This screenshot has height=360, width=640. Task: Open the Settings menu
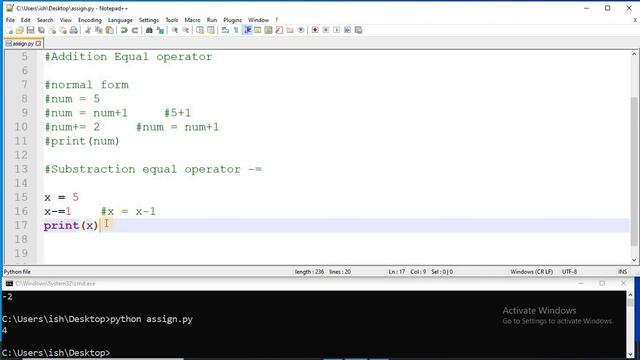tap(149, 20)
